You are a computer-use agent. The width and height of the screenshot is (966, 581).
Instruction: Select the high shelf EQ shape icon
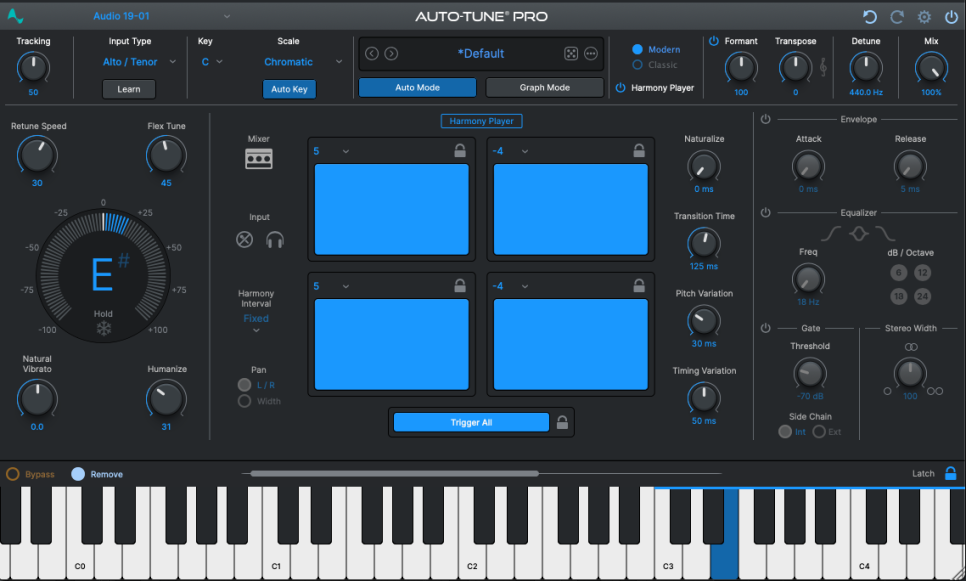pos(885,234)
